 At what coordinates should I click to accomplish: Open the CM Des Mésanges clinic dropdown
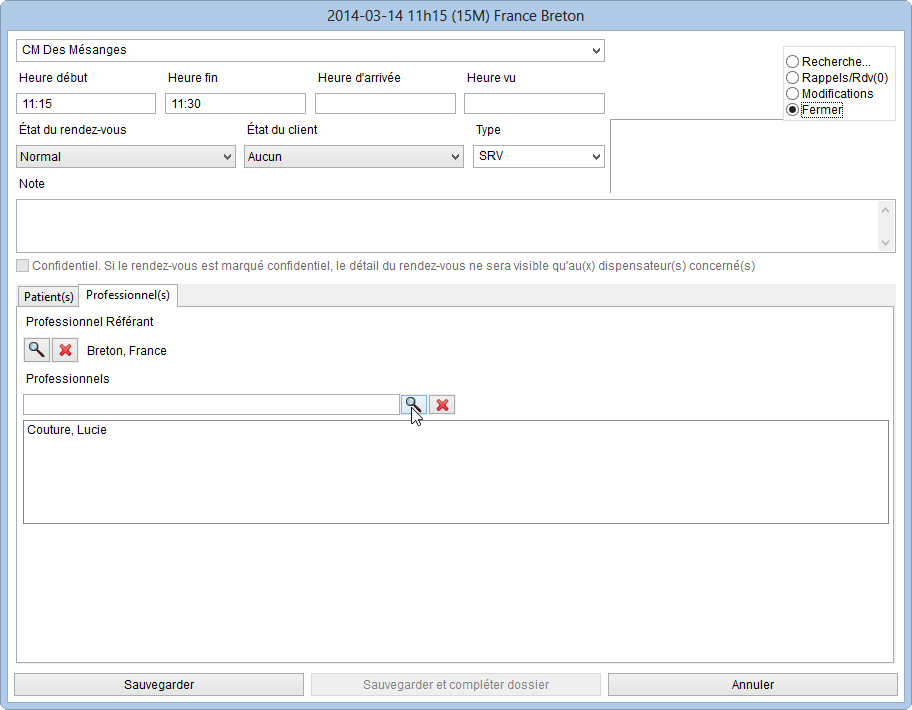coord(310,50)
